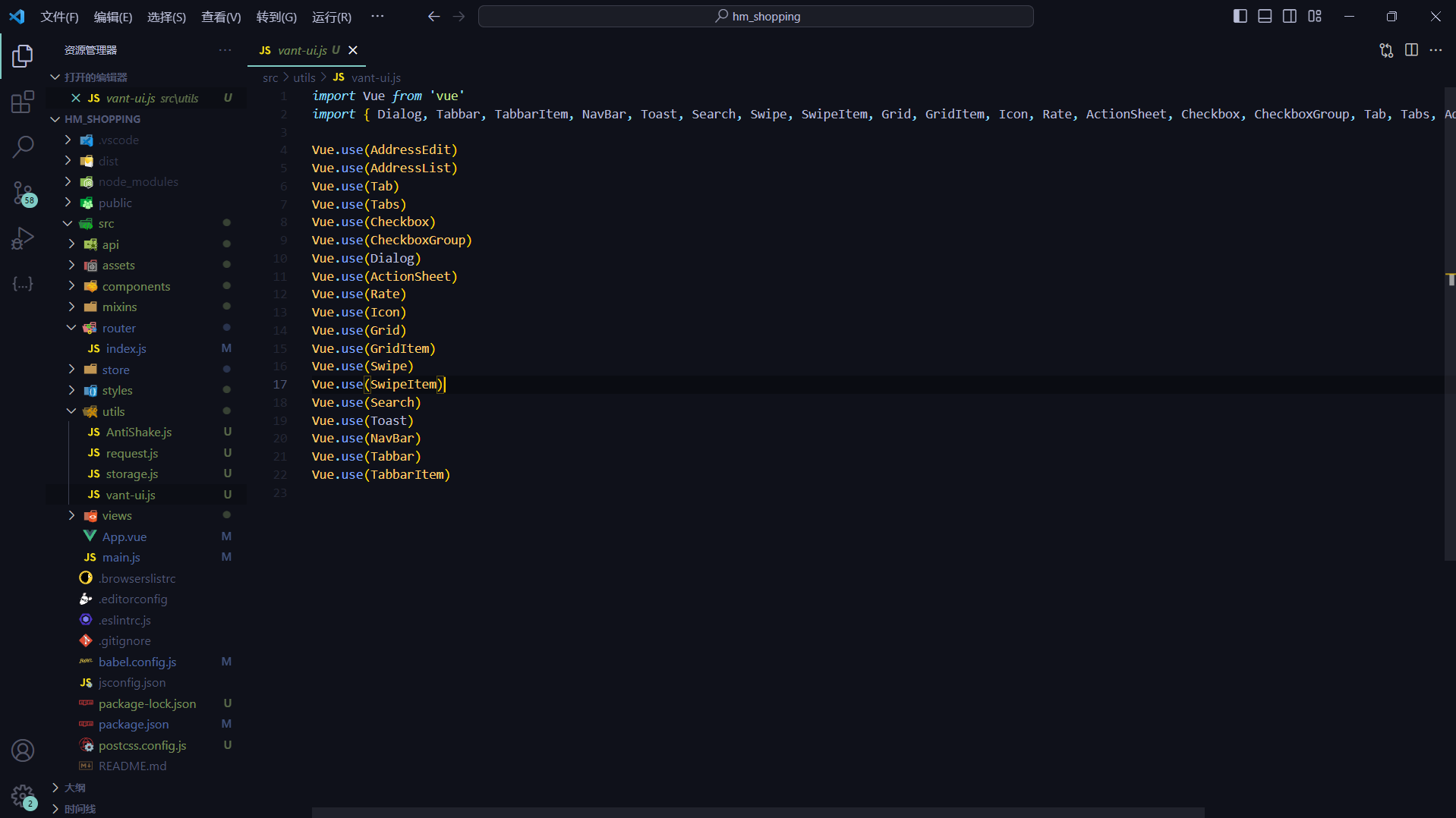Expand the node_modules folder
This screenshot has width=1456, height=818.
tap(146, 181)
